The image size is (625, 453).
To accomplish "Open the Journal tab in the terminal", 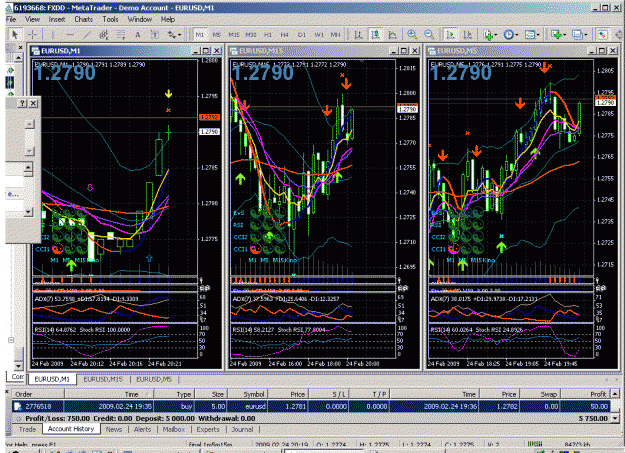I will 242,429.
